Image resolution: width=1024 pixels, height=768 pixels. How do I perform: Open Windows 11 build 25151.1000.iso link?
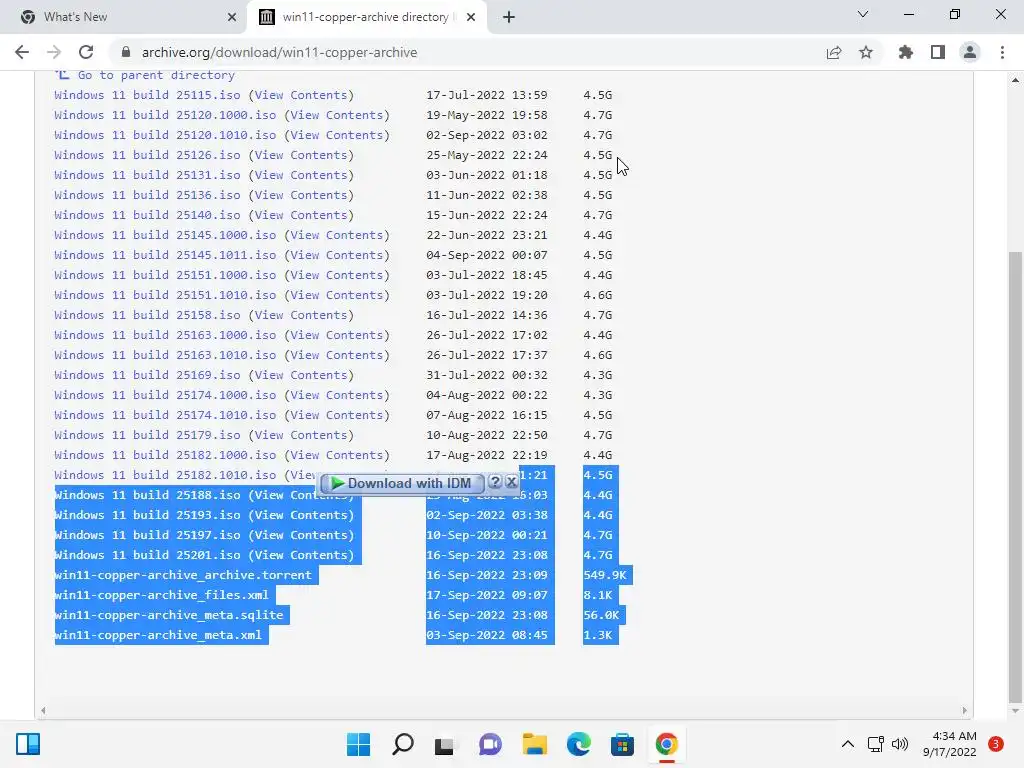pyautogui.click(x=165, y=275)
